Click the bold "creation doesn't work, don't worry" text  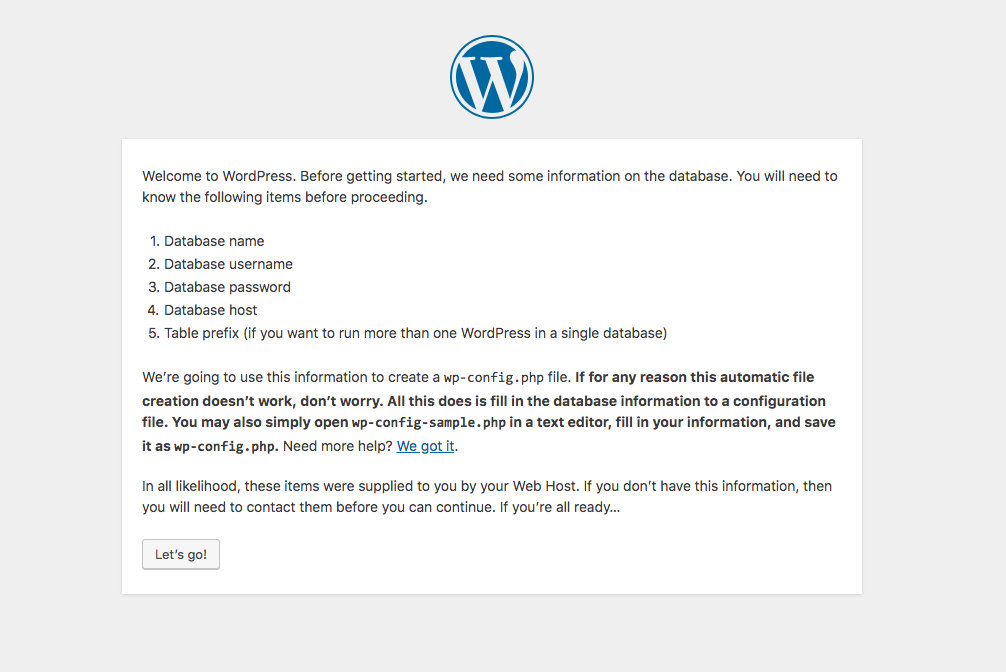tap(262, 401)
